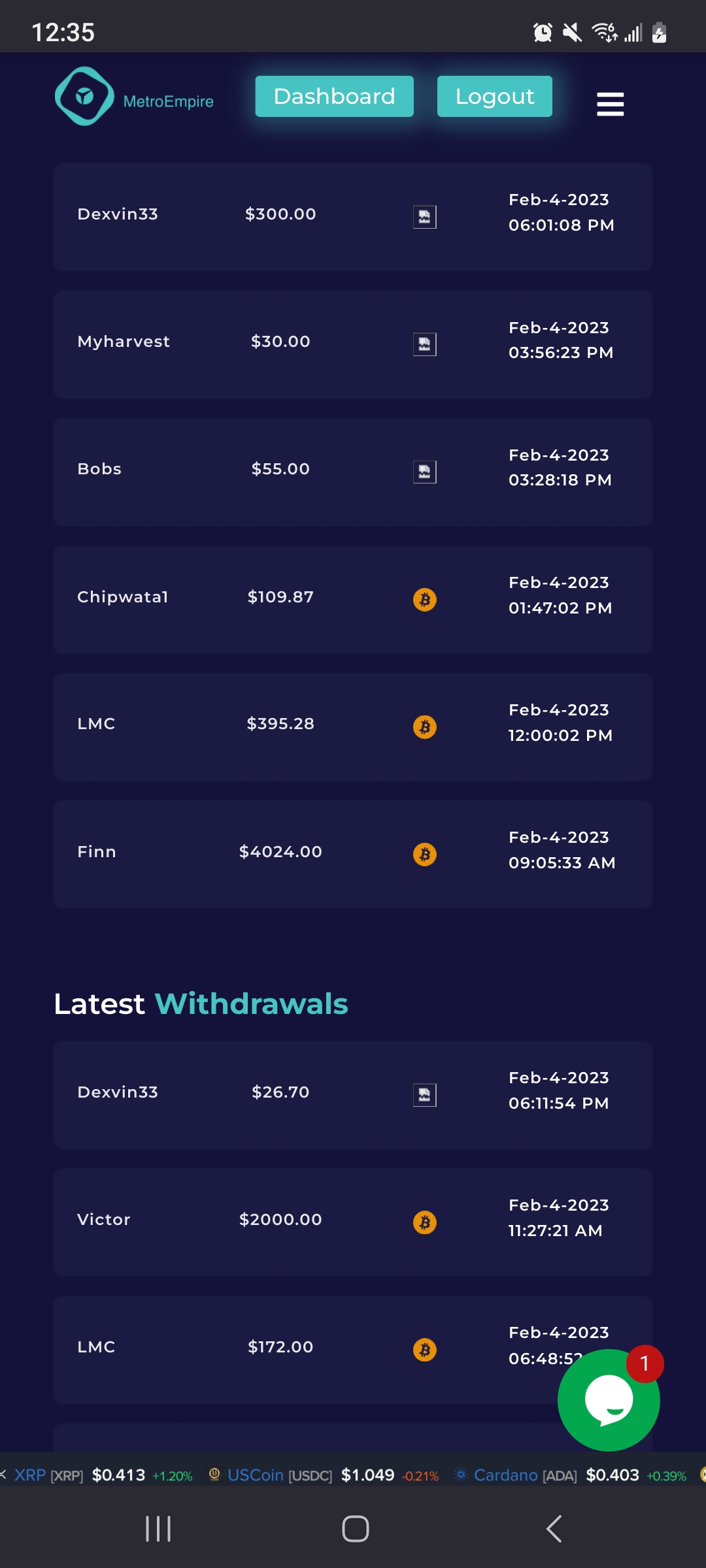Log out using the Logout button

[495, 96]
